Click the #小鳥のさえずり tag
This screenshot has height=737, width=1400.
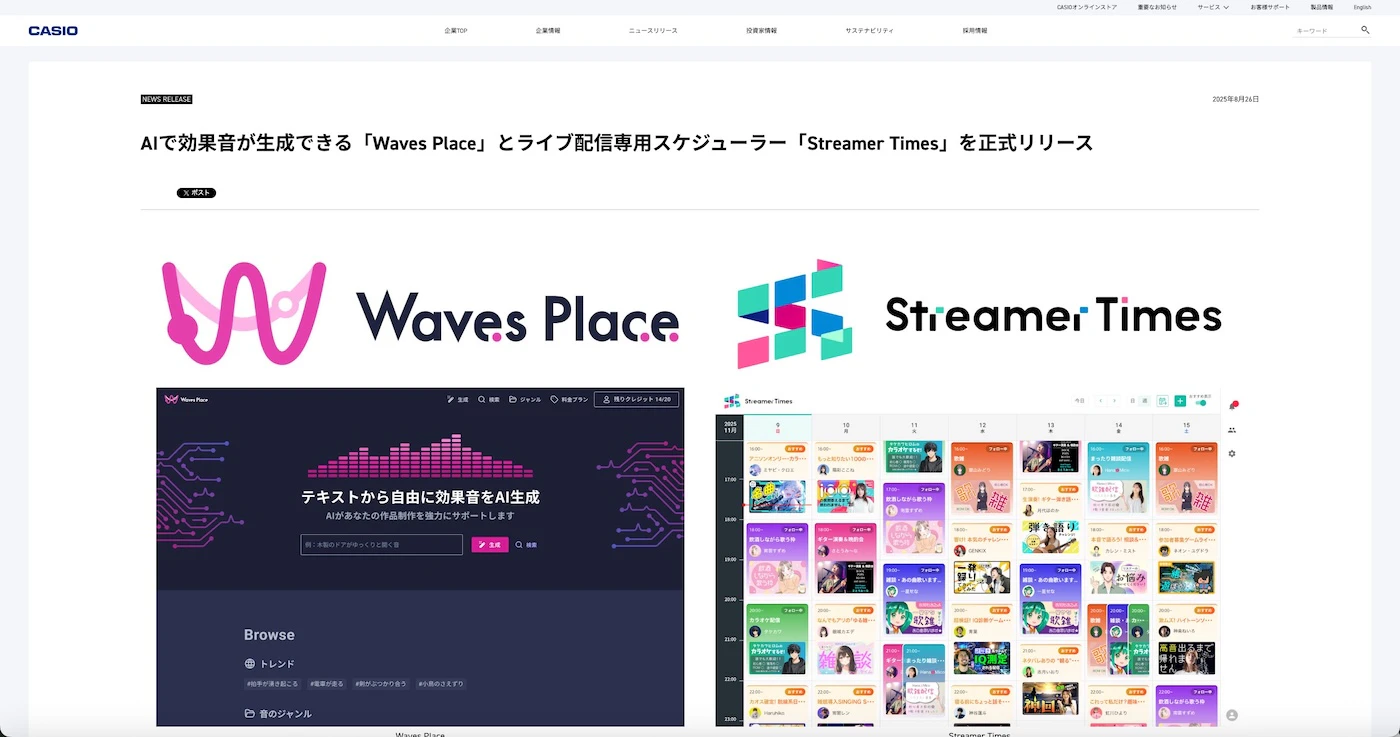[x=440, y=684]
